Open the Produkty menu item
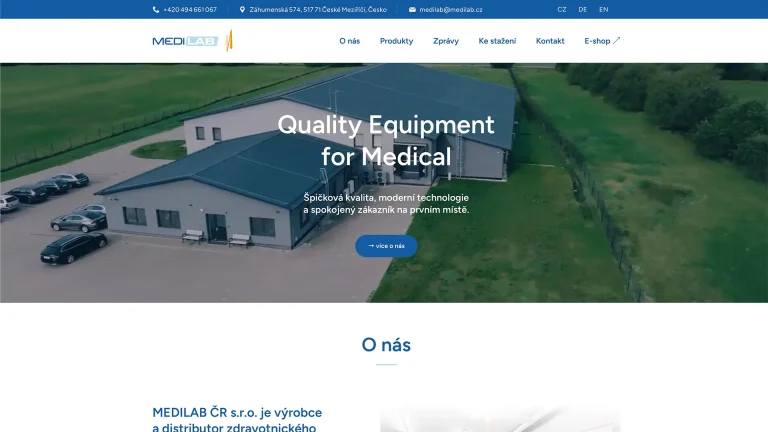The height and width of the screenshot is (432, 768). coord(396,41)
